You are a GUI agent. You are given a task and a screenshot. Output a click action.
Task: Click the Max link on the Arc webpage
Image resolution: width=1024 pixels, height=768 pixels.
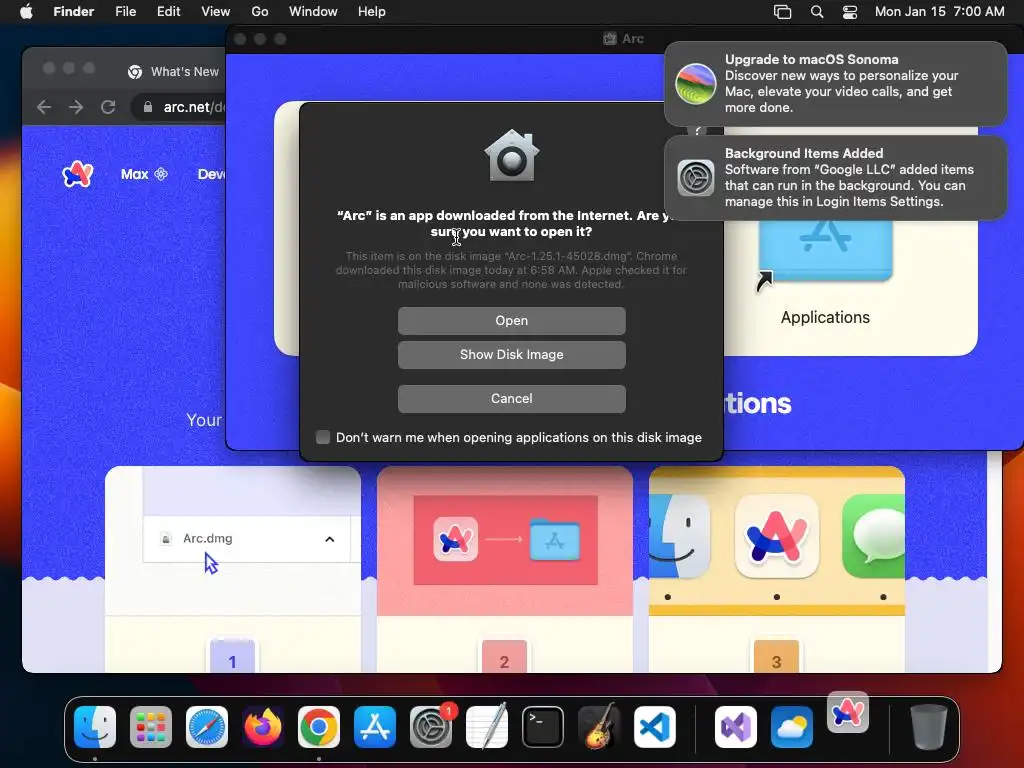click(x=144, y=174)
